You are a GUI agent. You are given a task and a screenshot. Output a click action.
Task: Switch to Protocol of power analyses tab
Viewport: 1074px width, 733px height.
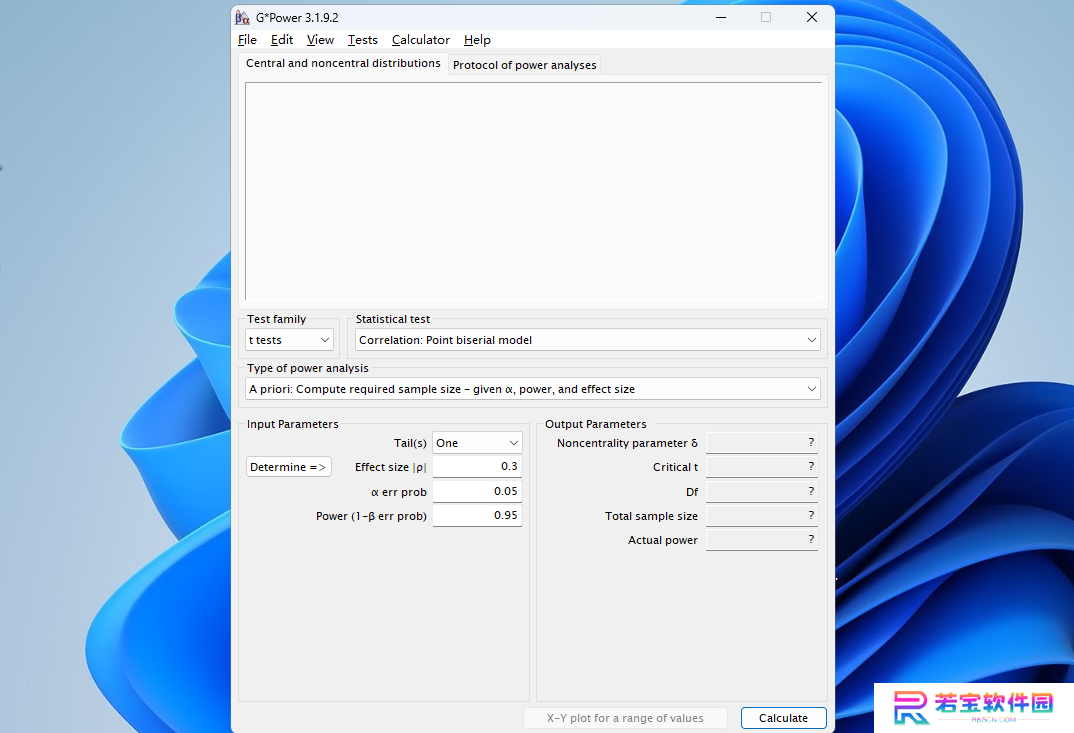tap(525, 65)
